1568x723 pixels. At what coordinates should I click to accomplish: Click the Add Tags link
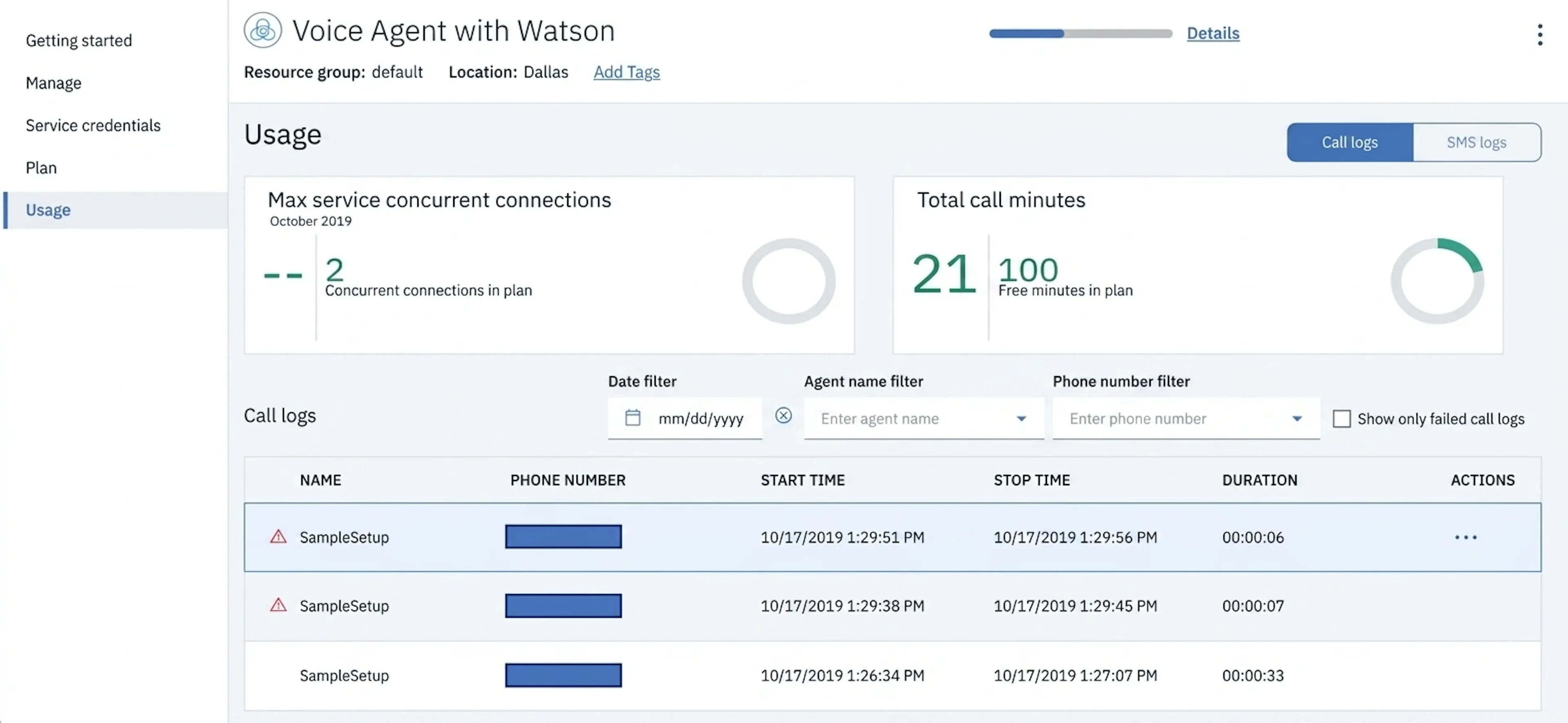tap(626, 72)
